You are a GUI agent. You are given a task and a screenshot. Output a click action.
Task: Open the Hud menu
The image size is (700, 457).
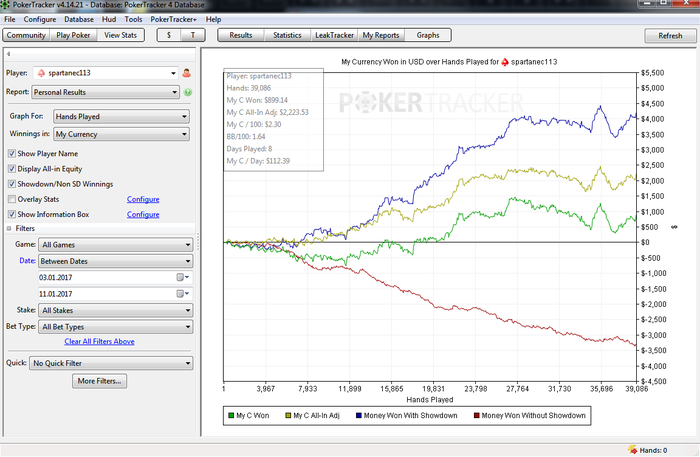coord(109,19)
